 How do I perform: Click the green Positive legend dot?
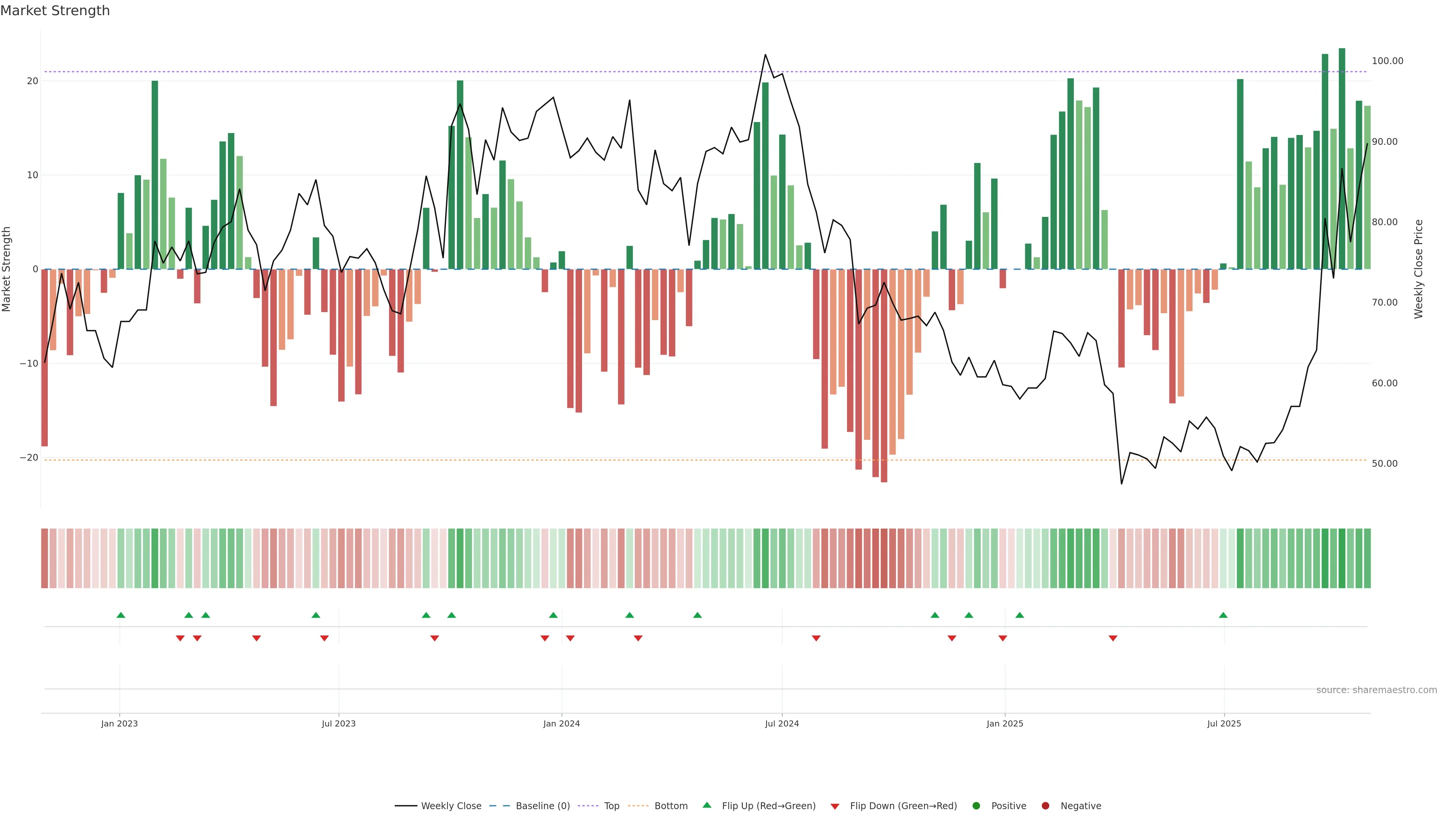(x=976, y=806)
